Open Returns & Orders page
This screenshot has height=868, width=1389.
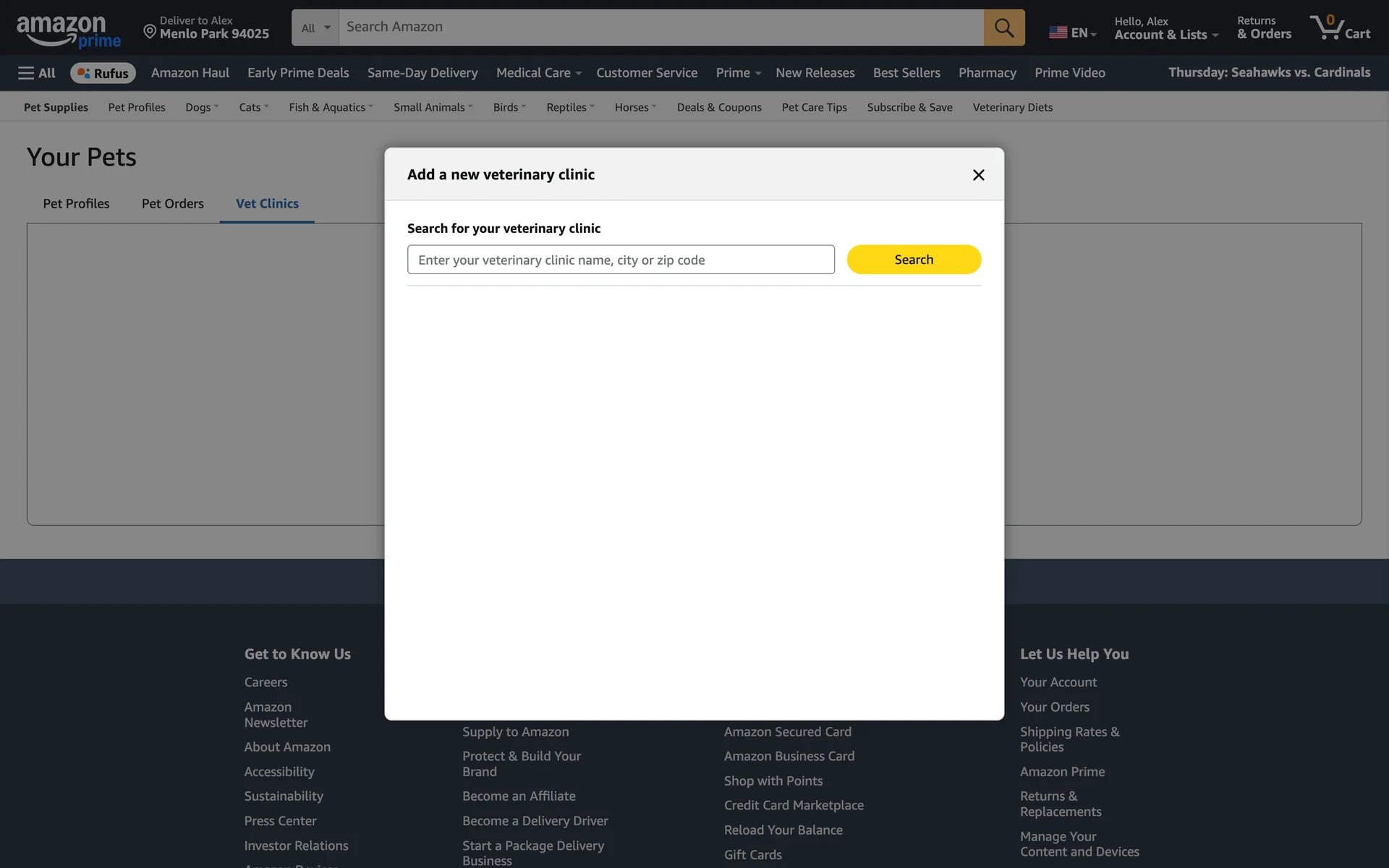[x=1263, y=27]
